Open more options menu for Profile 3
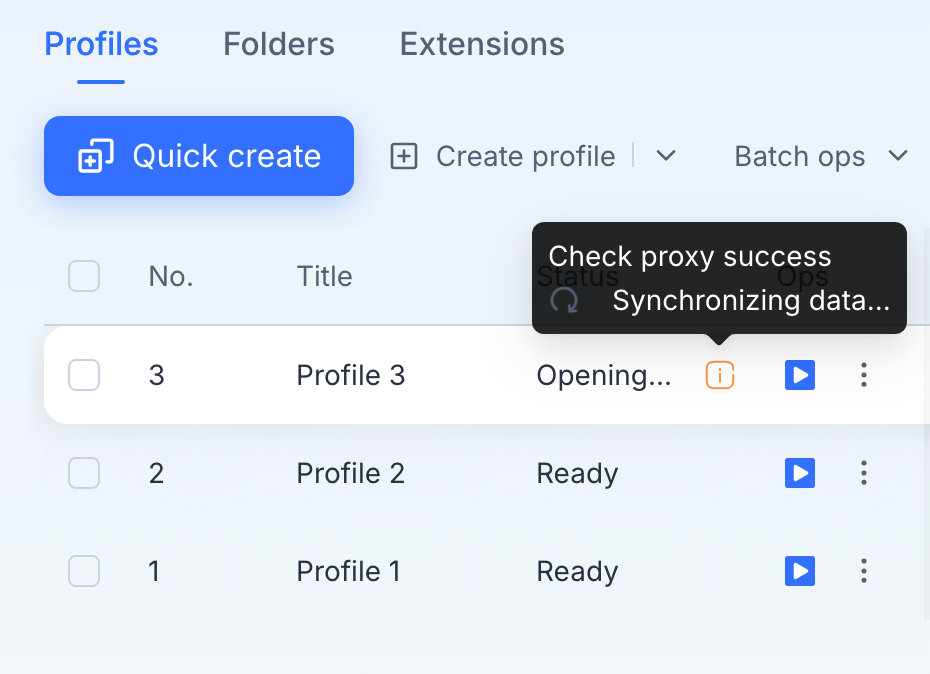Screen dimensions: 930x674 864,375
